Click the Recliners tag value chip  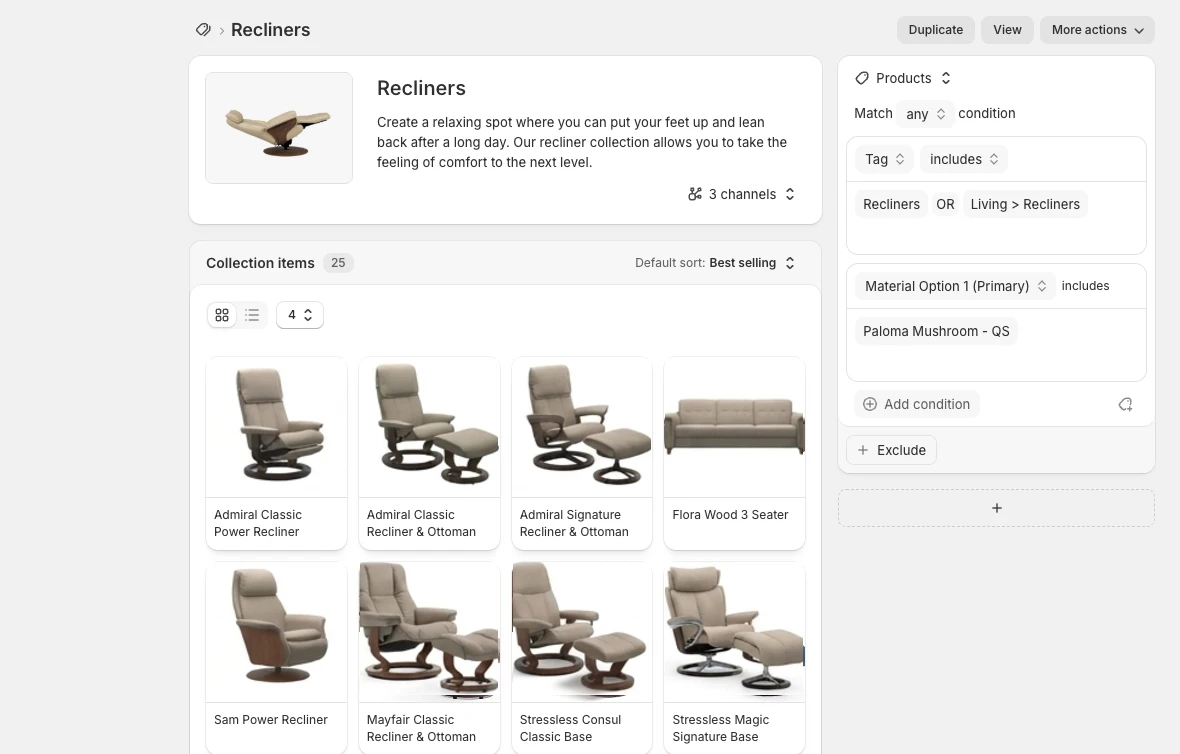pyautogui.click(x=891, y=204)
